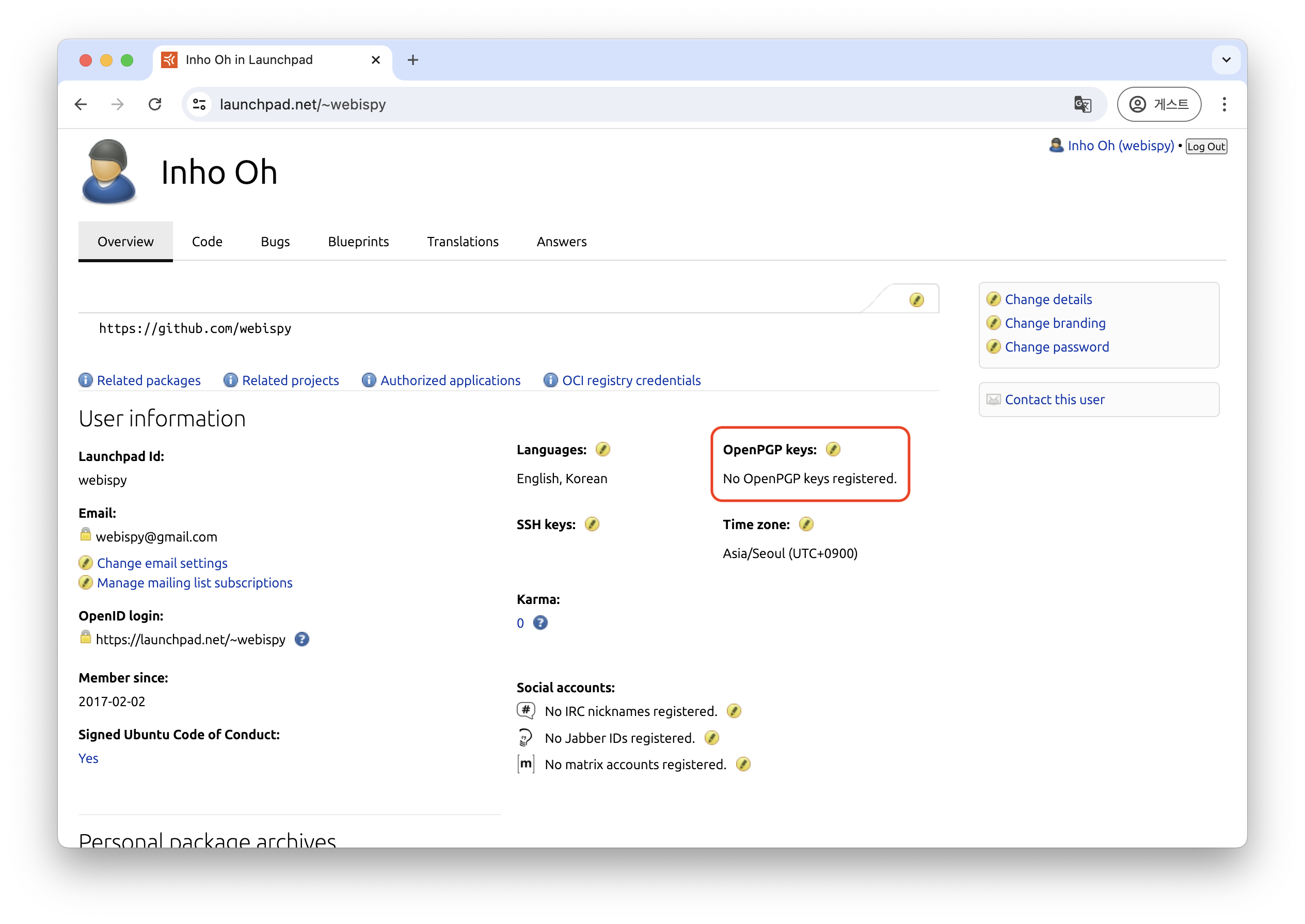Switch to the Translations tab
1305x924 pixels.
(x=463, y=241)
